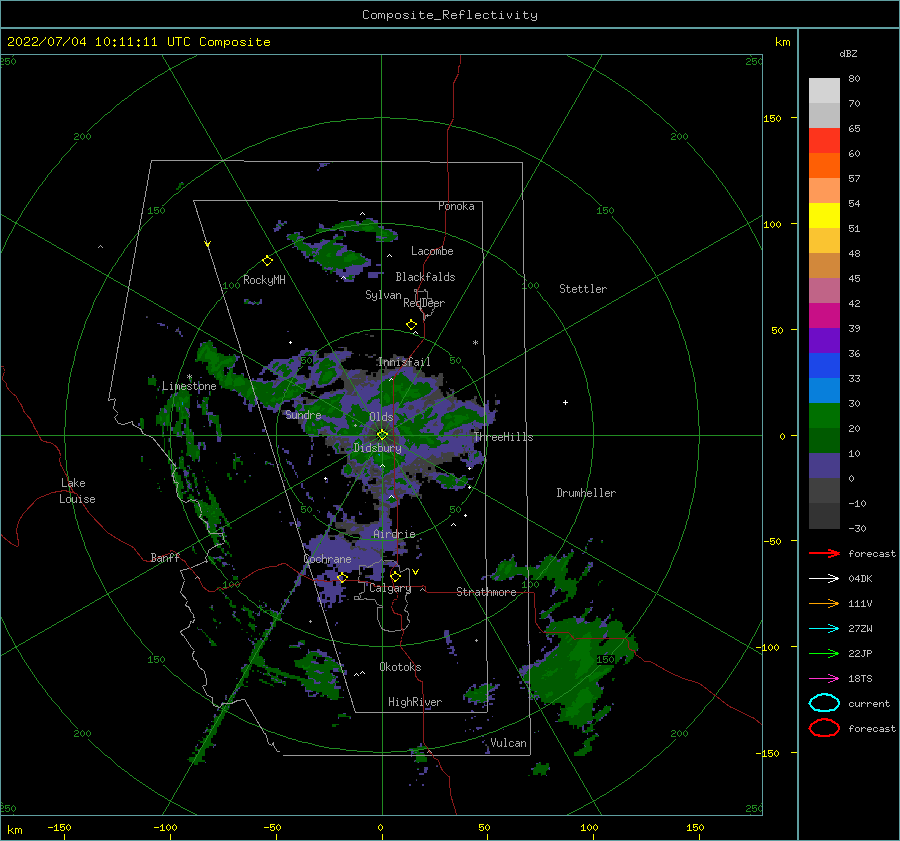Click the green 22JP arrow in legend
Viewport: 900px width, 841px height.
point(824,653)
